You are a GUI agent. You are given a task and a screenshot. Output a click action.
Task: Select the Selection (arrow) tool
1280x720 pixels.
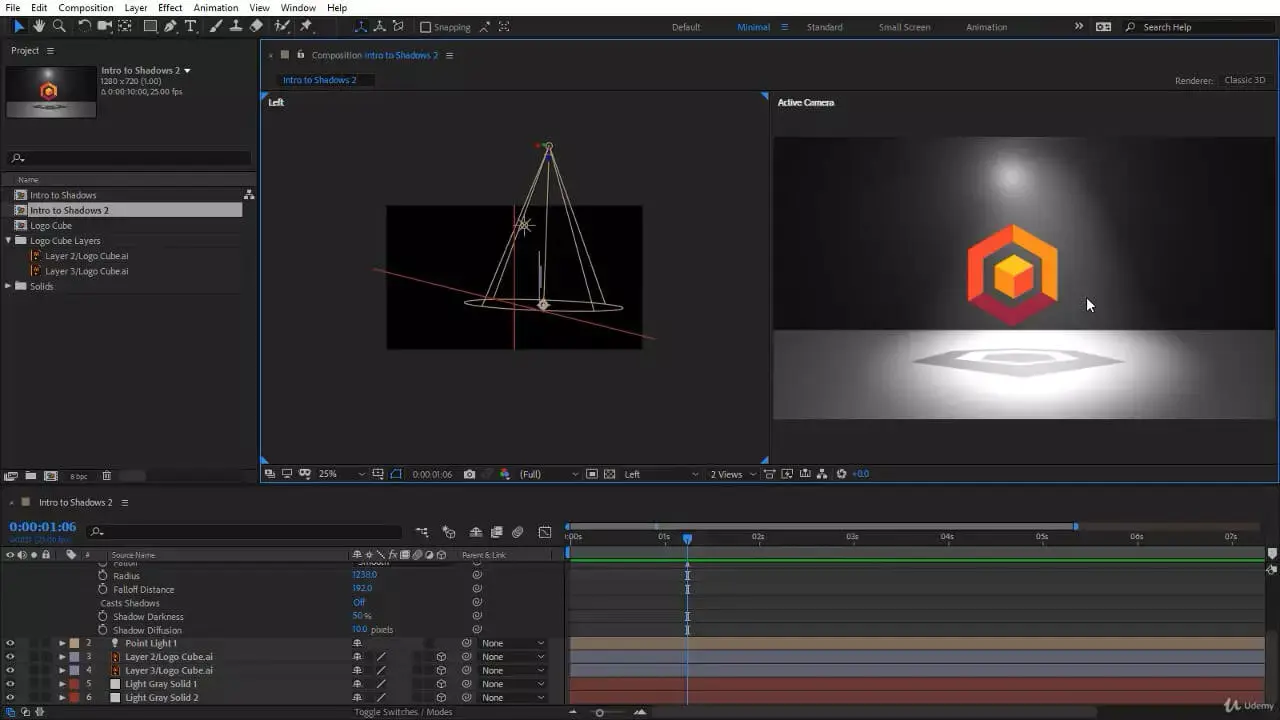(19, 26)
